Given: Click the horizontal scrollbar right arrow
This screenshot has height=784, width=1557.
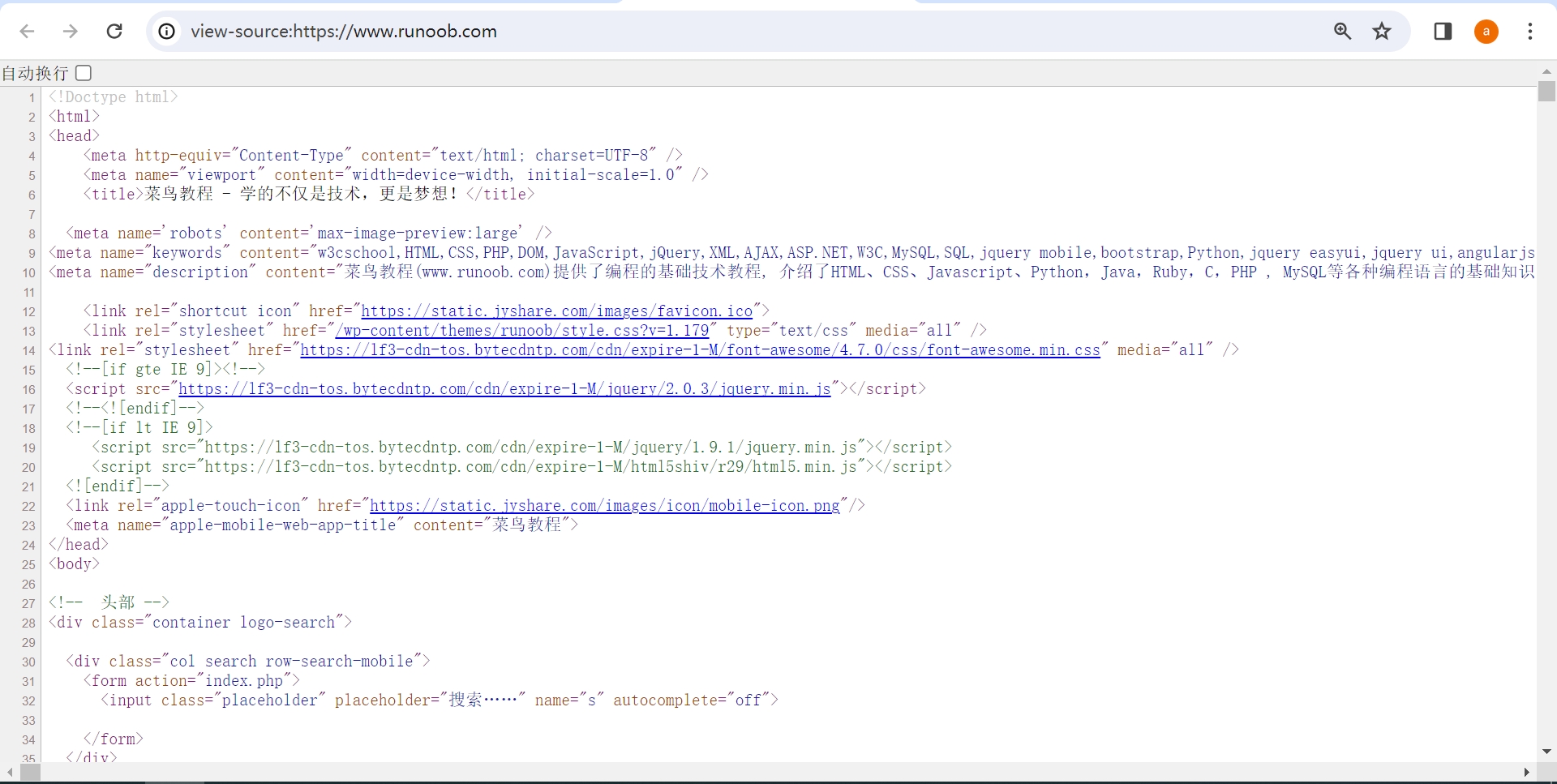Looking at the screenshot, I should tap(1527, 773).
